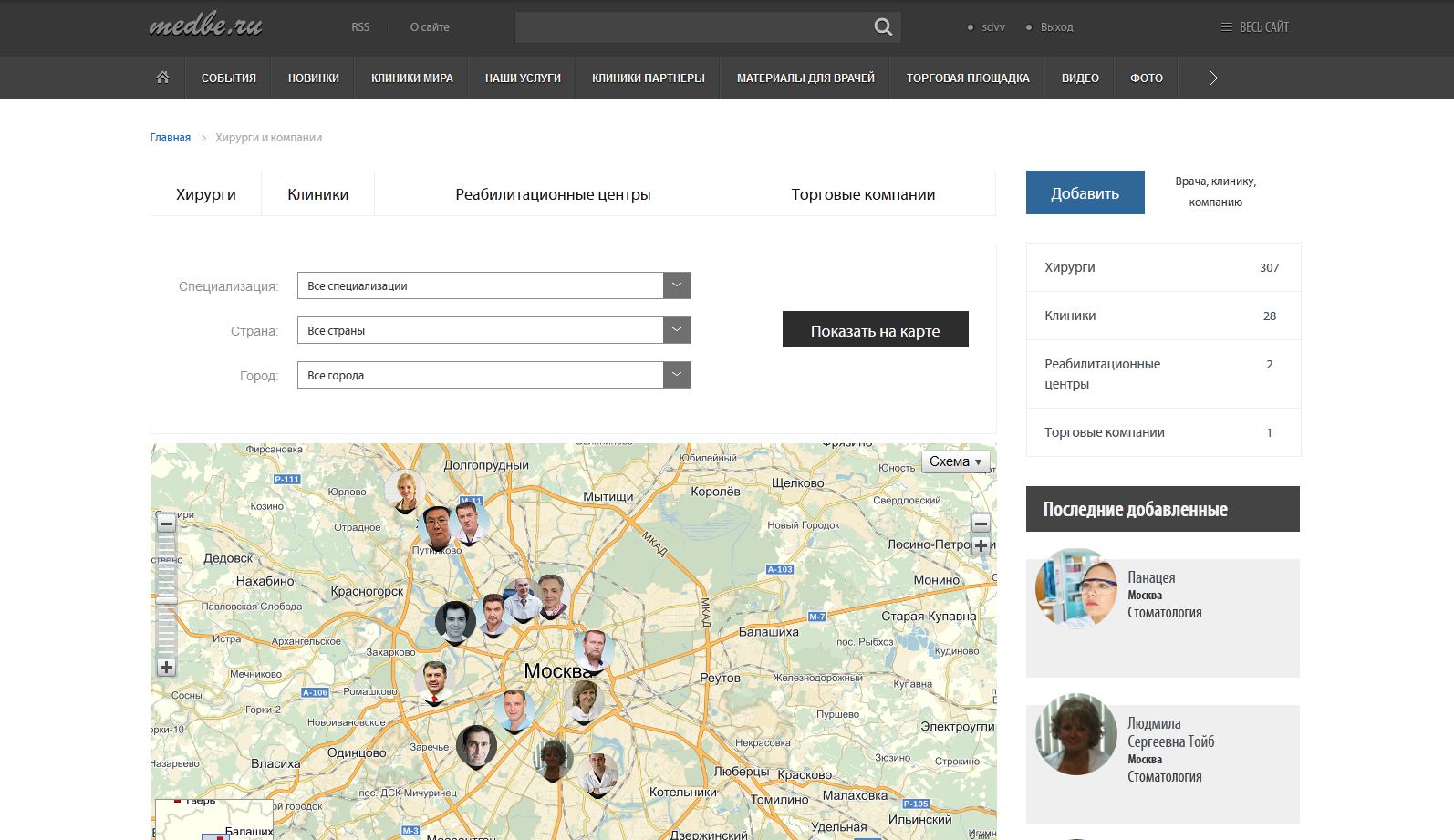Switch to Торговые компании tab
Image resolution: width=1454 pixels, height=840 pixels.
point(863,194)
